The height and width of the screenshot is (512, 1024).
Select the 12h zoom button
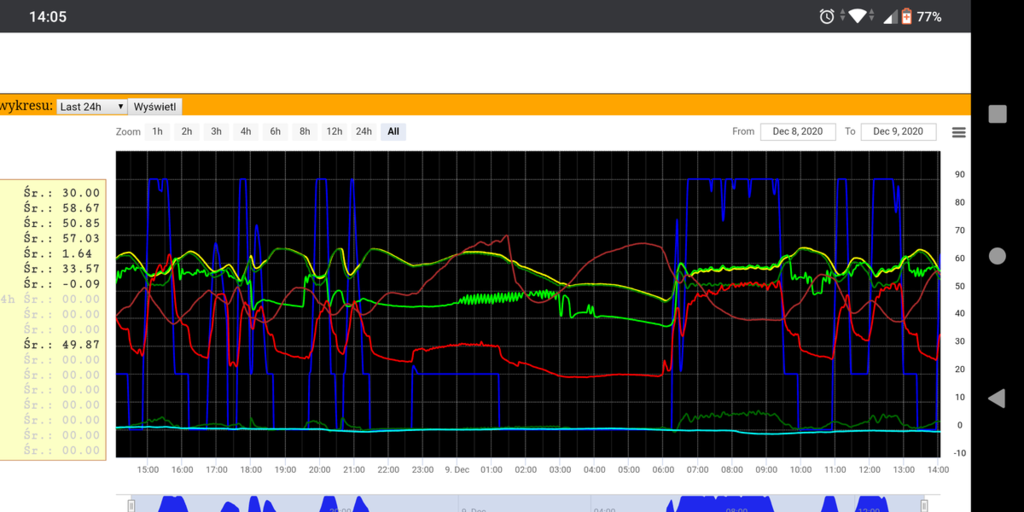pos(334,132)
